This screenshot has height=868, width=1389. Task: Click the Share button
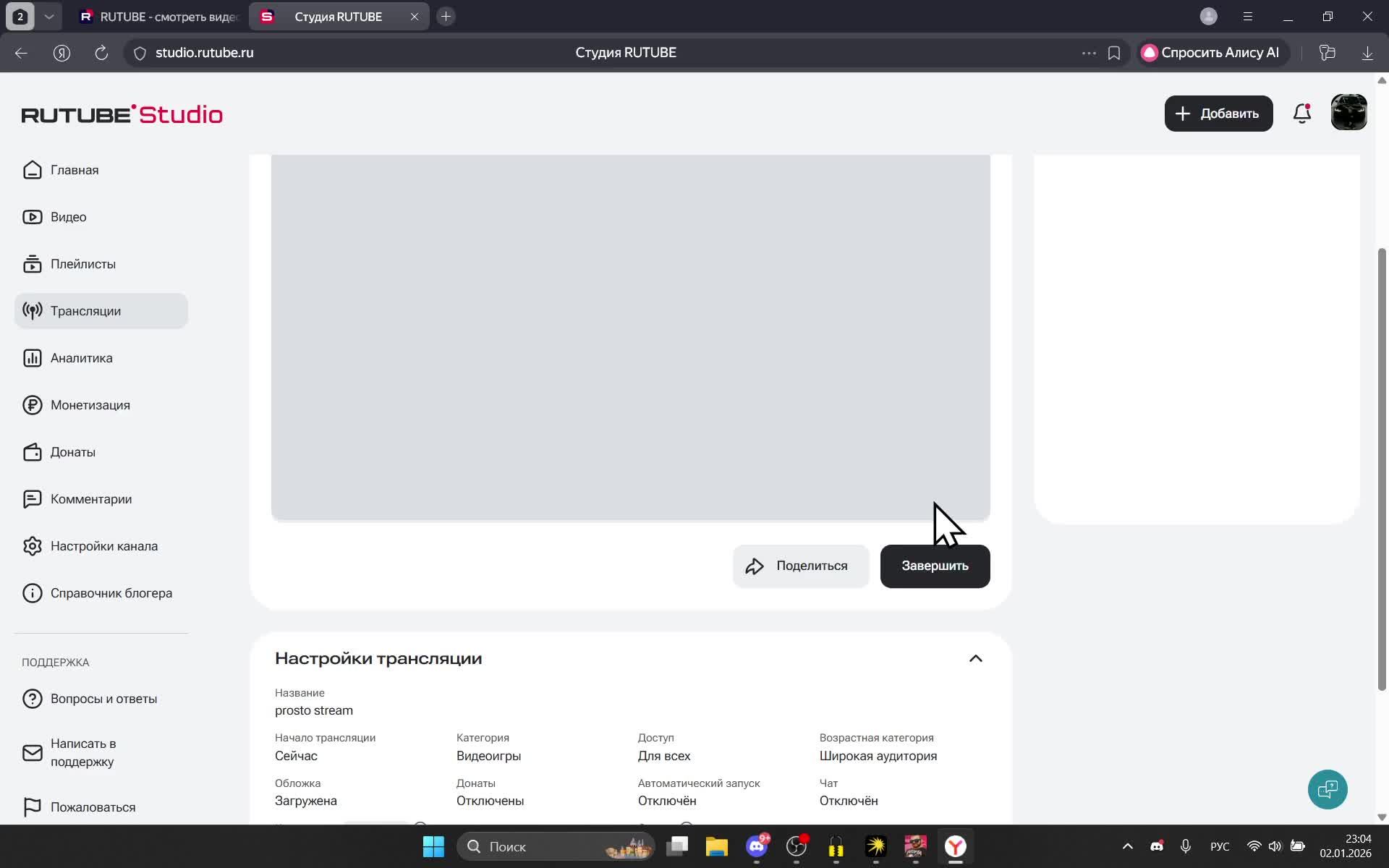pos(800,566)
